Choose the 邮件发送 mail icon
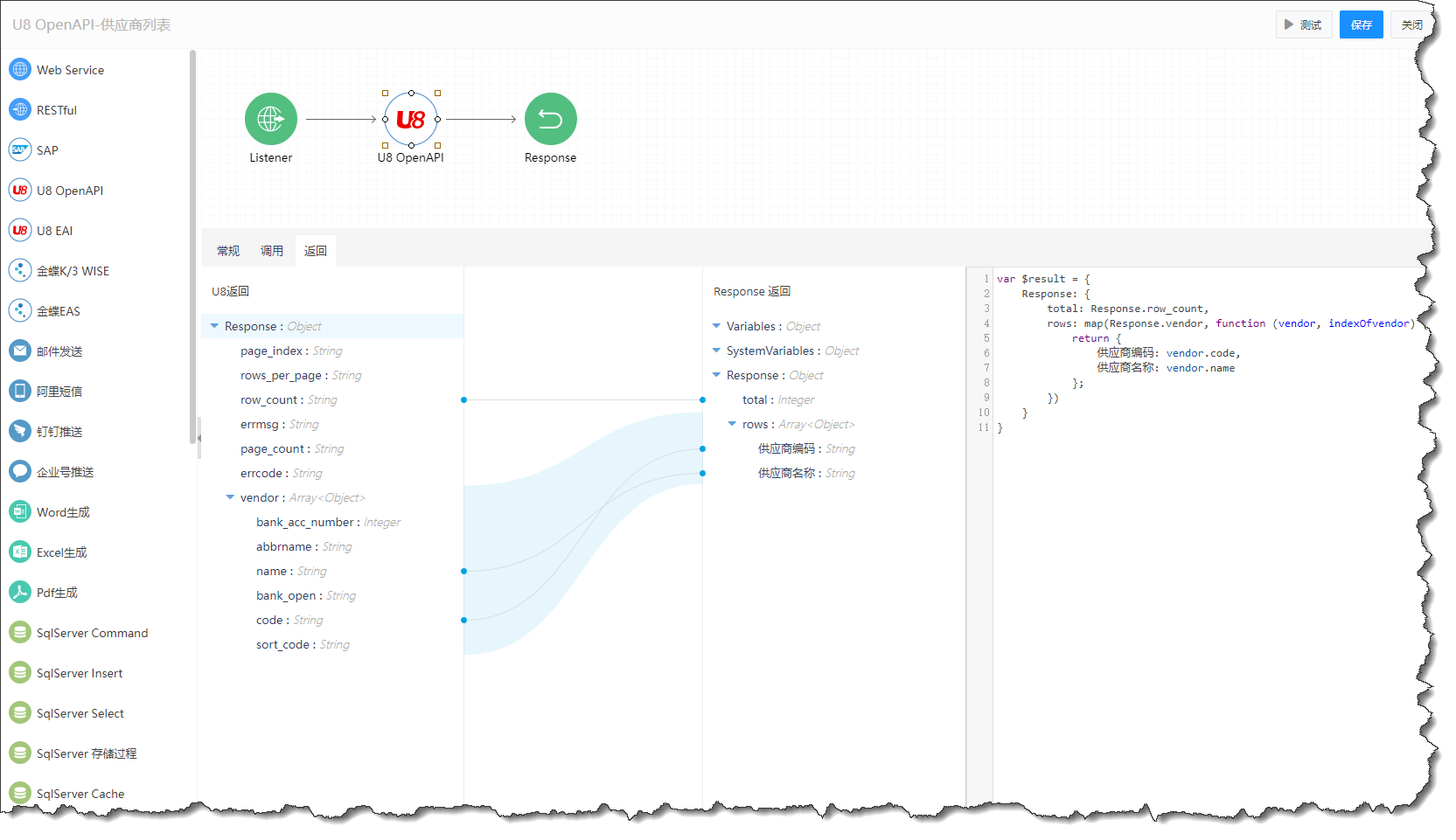Screen dimensions: 1456x840 [20, 351]
